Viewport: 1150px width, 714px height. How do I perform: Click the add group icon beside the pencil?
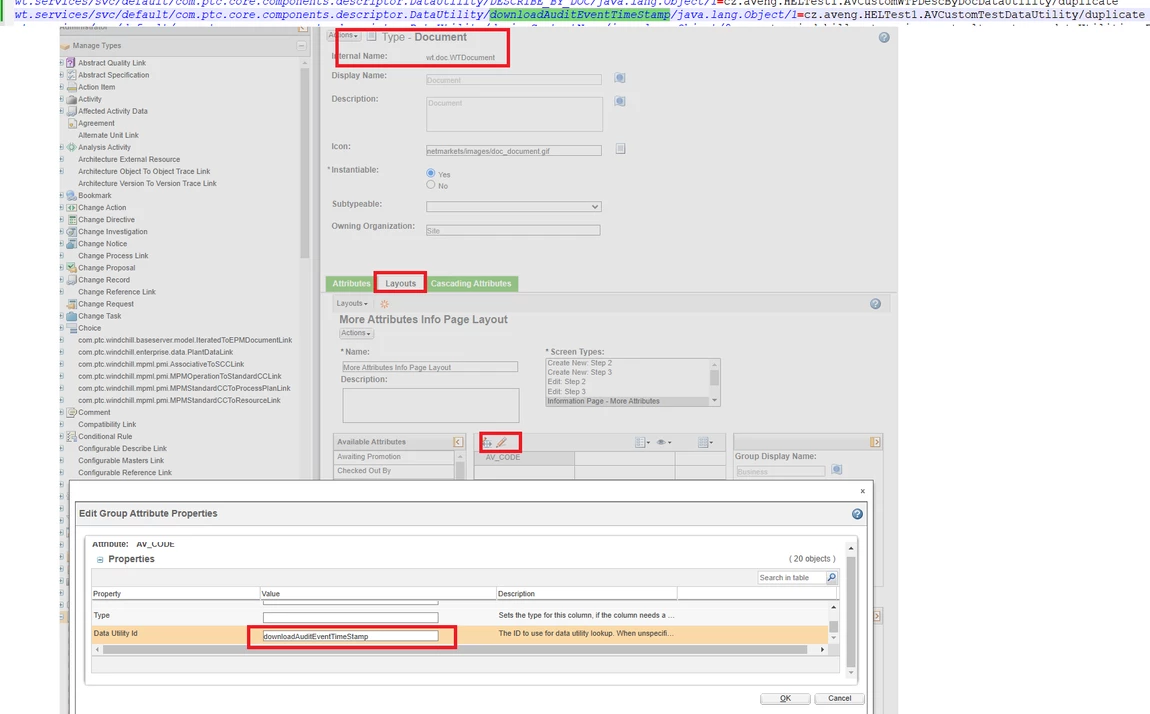coord(487,442)
